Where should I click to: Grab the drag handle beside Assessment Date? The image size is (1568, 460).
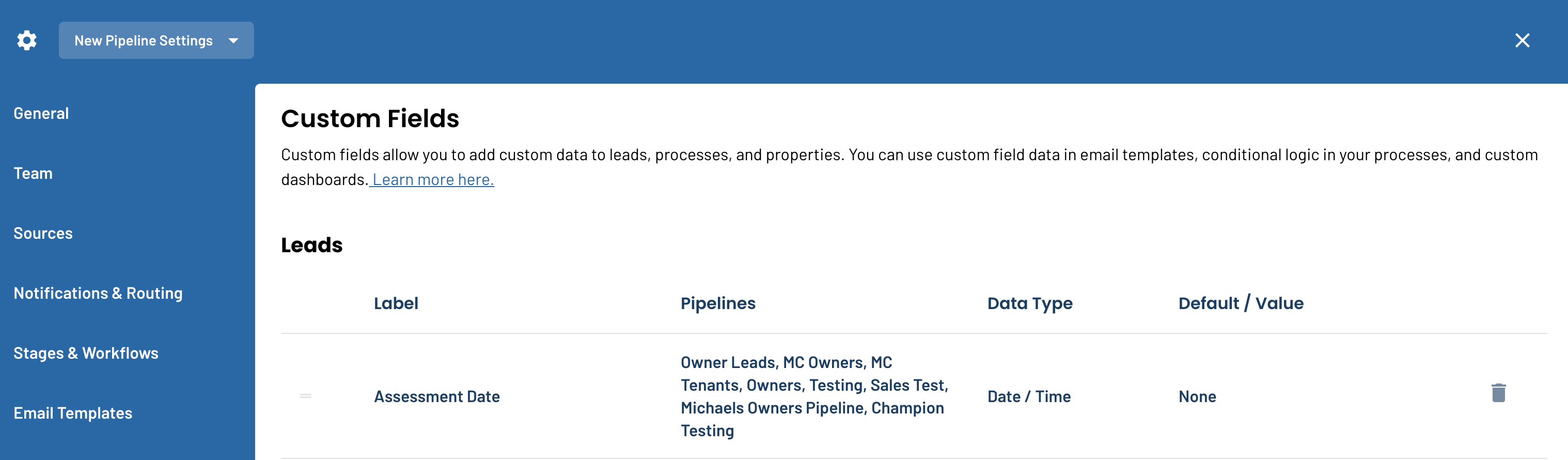click(x=306, y=396)
